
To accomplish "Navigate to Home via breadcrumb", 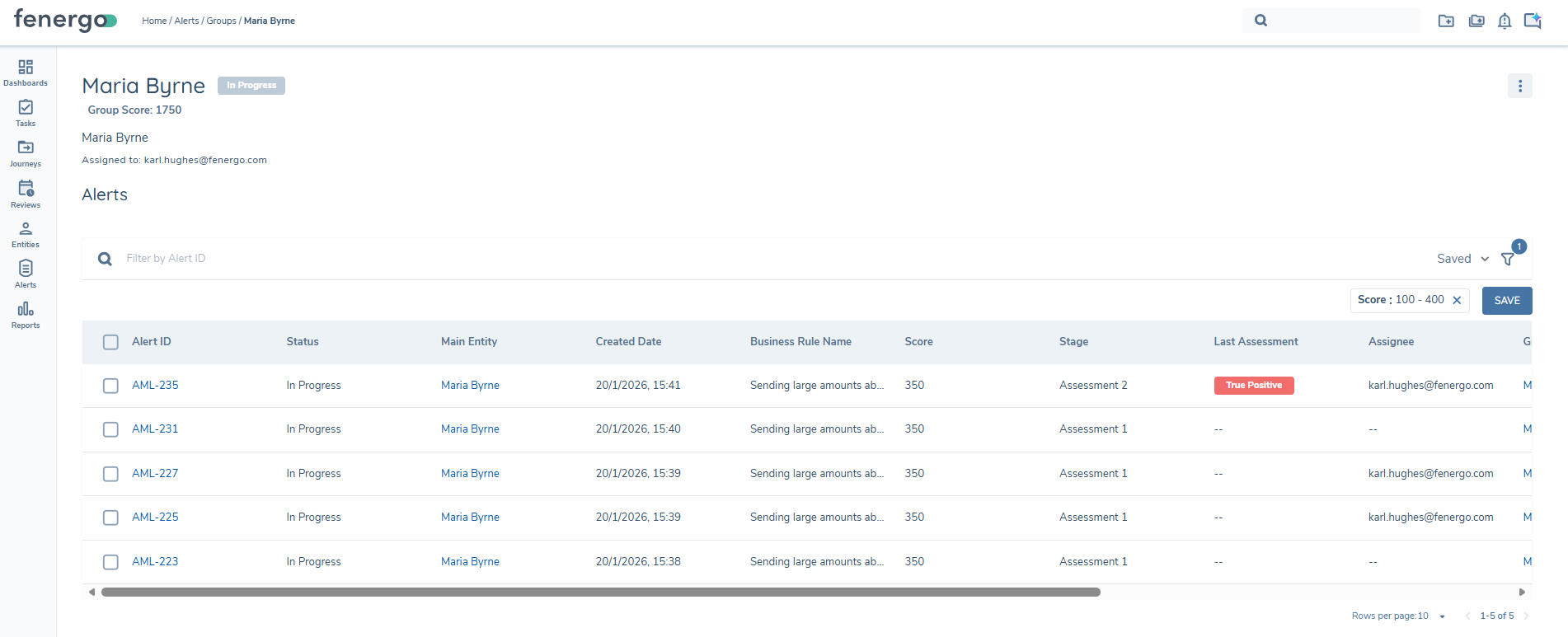I will (x=154, y=21).
